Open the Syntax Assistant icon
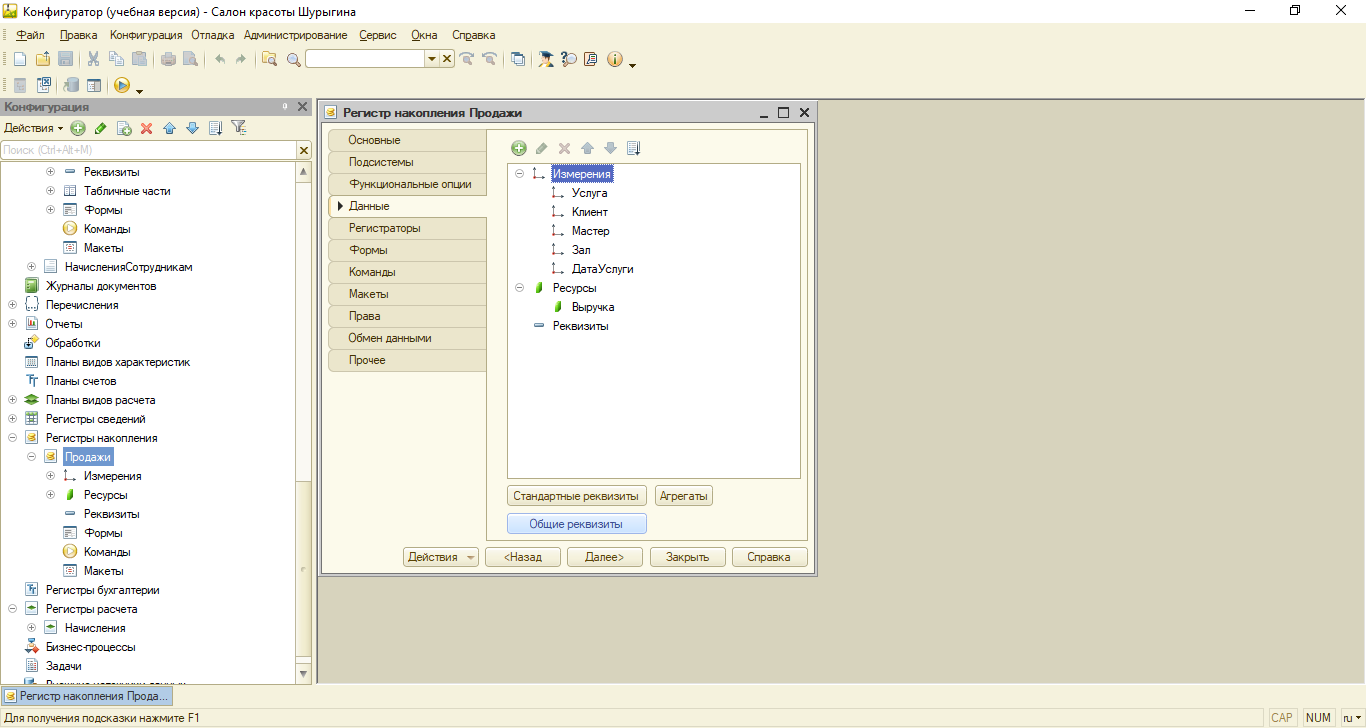1366x728 pixels. (x=545, y=59)
